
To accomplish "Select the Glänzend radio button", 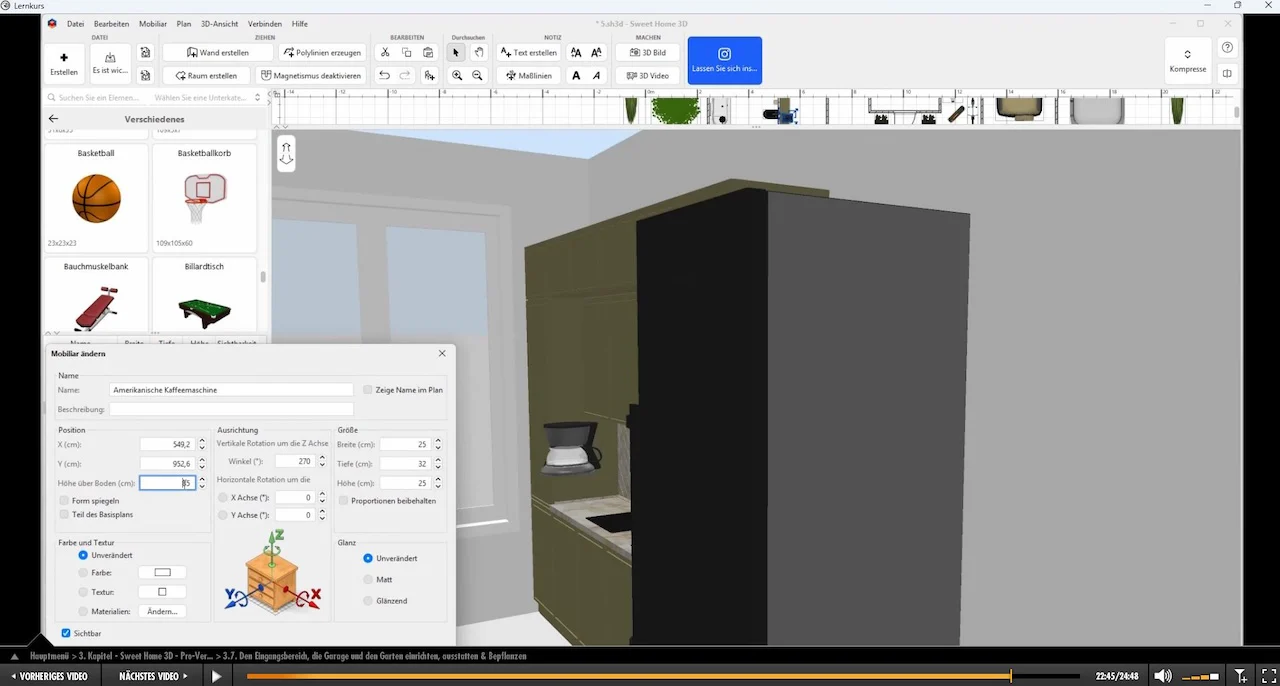I will coord(368,601).
